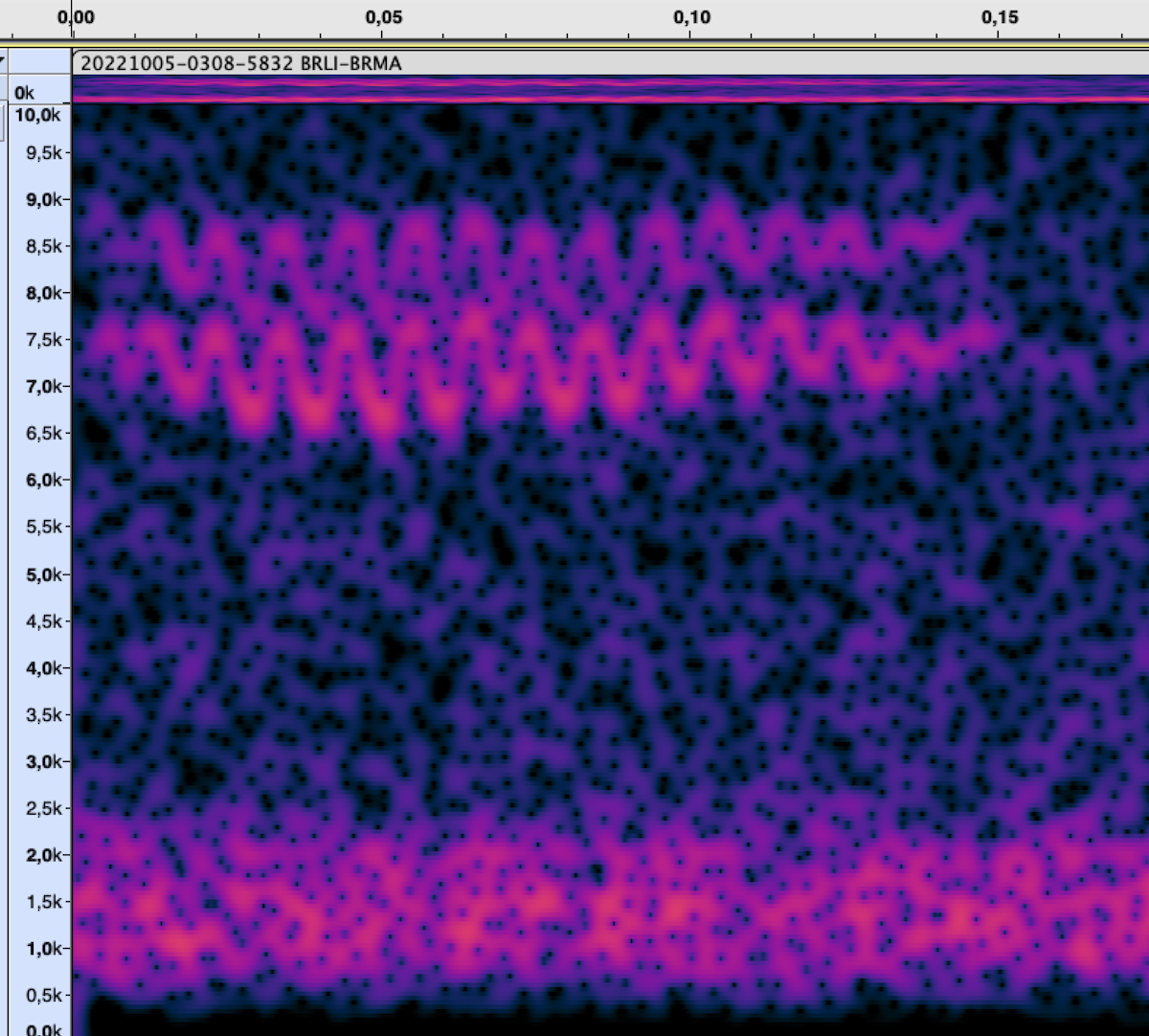The width and height of the screenshot is (1149, 1036).
Task: Click 3,0k on the vertical ruler
Action: [42, 762]
